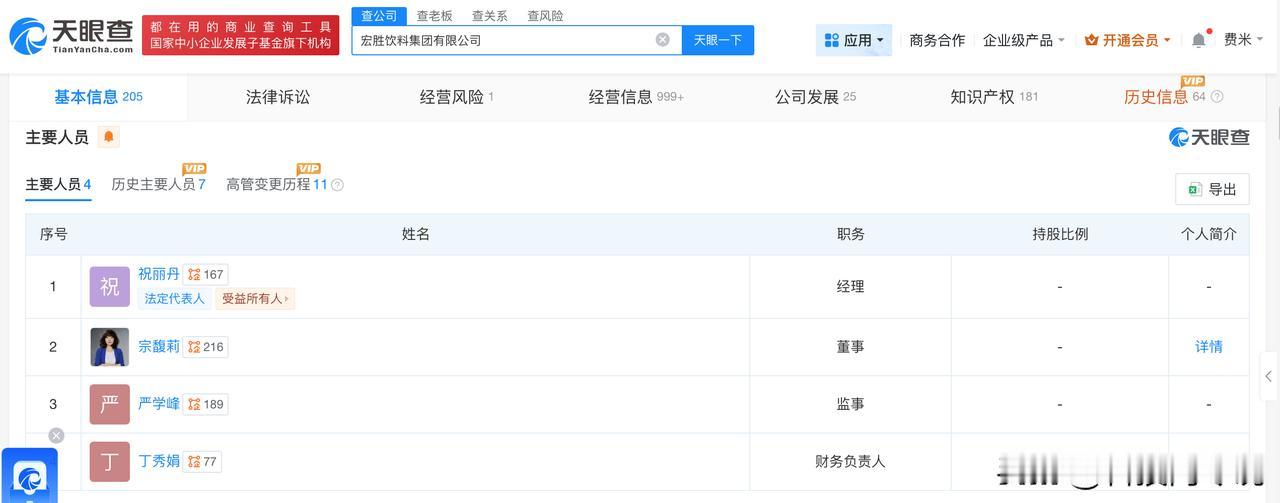Clear the search box text
Image resolution: width=1280 pixels, height=503 pixels.
point(662,40)
